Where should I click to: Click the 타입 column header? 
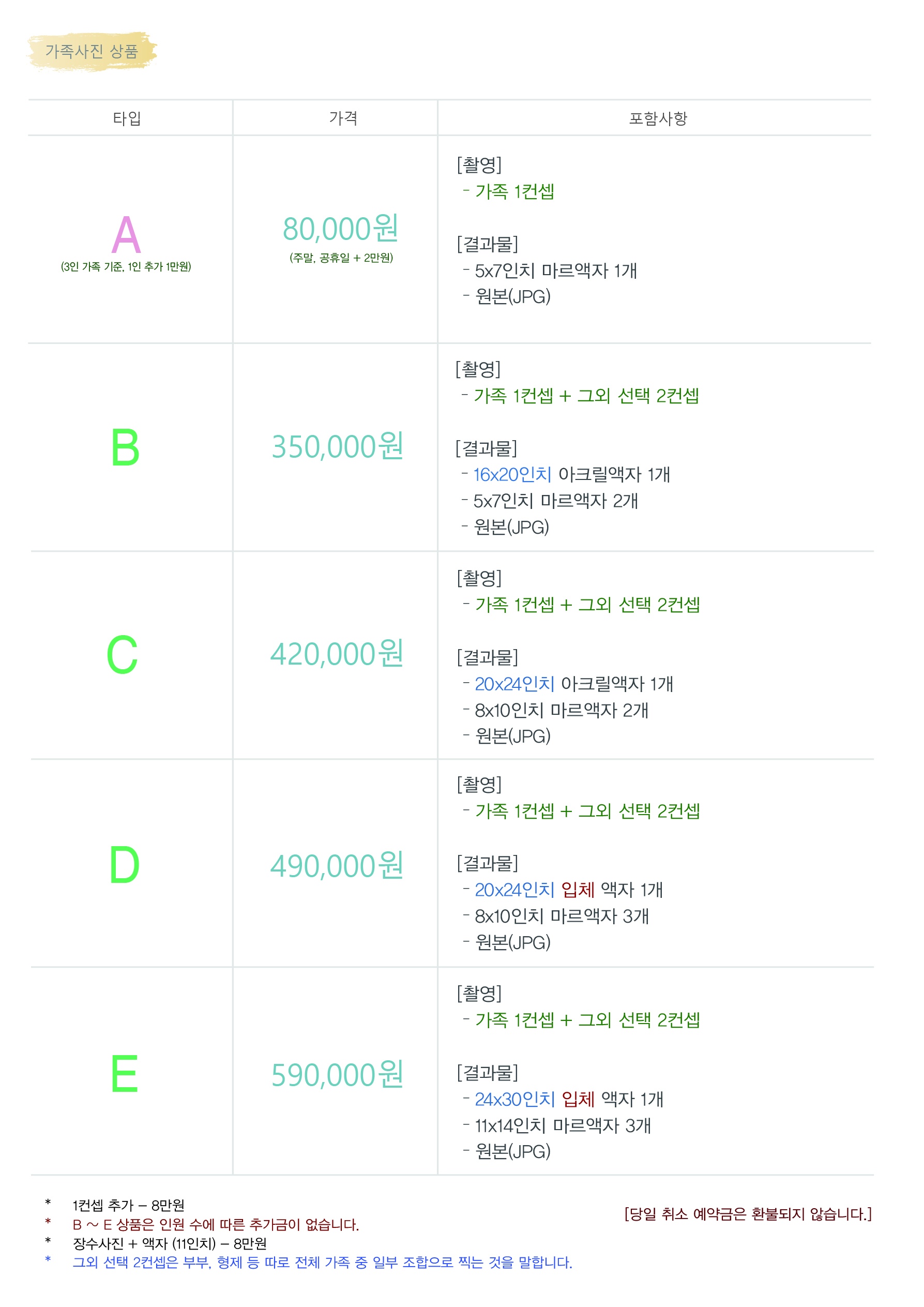pos(127,118)
